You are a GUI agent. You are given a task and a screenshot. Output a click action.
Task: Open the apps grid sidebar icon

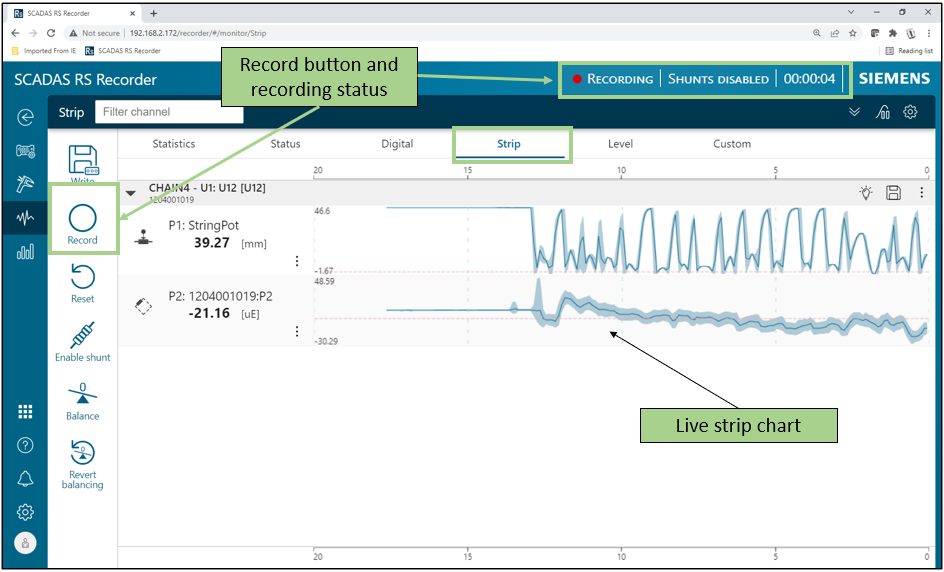[25, 411]
